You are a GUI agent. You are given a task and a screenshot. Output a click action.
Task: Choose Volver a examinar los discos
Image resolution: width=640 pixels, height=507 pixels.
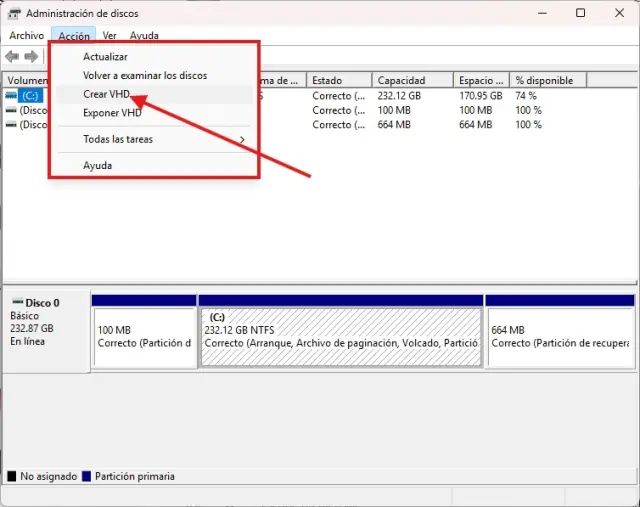tap(145, 76)
